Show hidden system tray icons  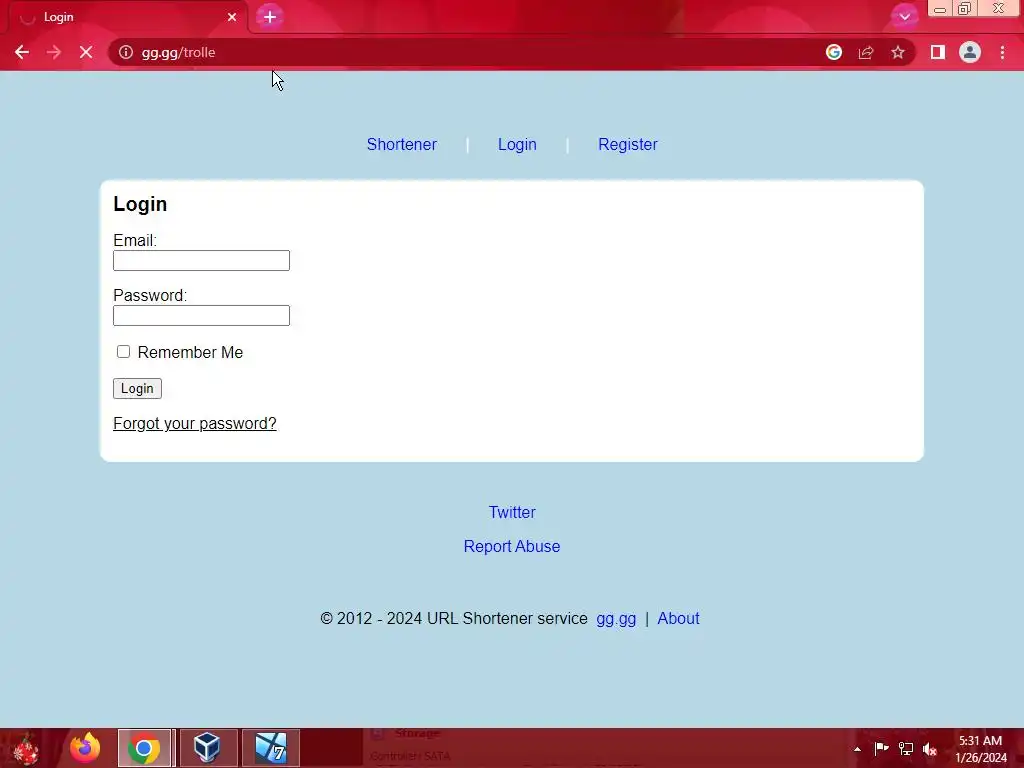pyautogui.click(x=857, y=749)
